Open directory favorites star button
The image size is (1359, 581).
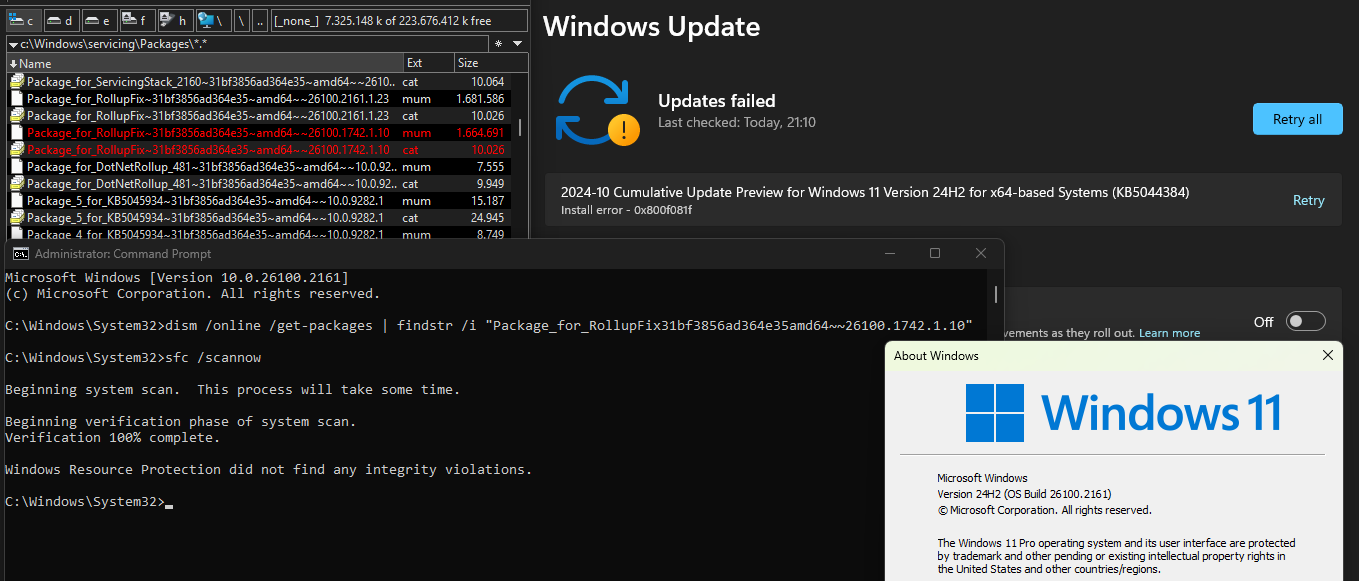[500, 44]
